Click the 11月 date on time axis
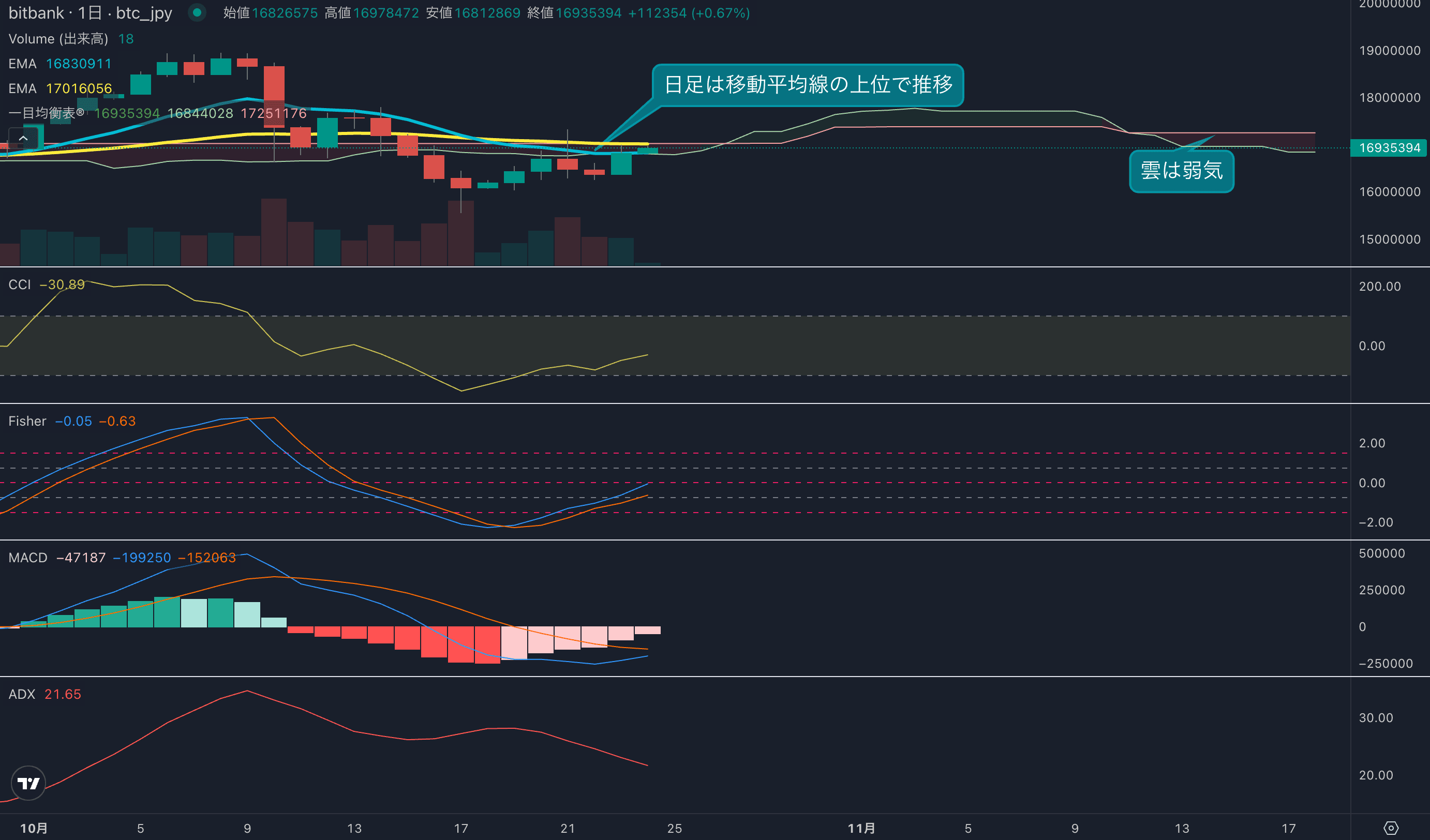This screenshot has height=840, width=1430. tap(861, 828)
